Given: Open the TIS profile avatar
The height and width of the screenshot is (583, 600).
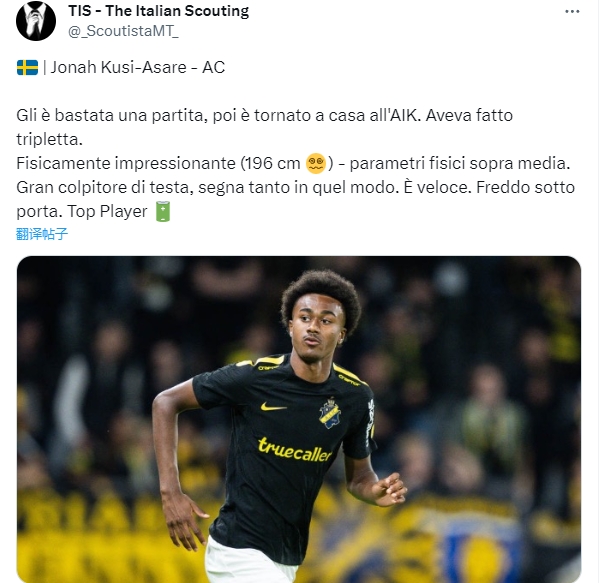Looking at the screenshot, I should click(36, 21).
